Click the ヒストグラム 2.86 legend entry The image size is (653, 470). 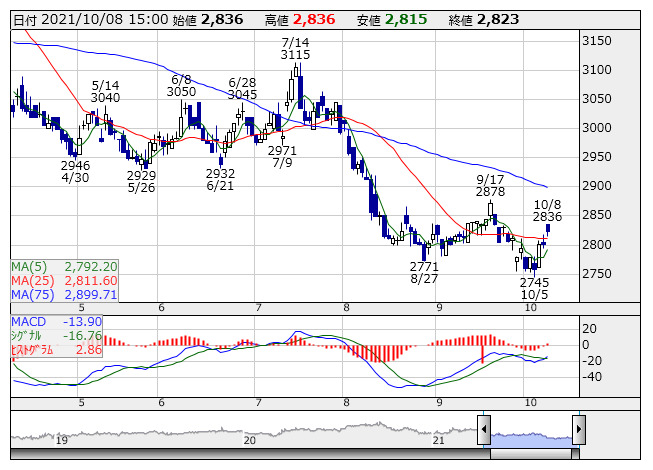(x=57, y=350)
